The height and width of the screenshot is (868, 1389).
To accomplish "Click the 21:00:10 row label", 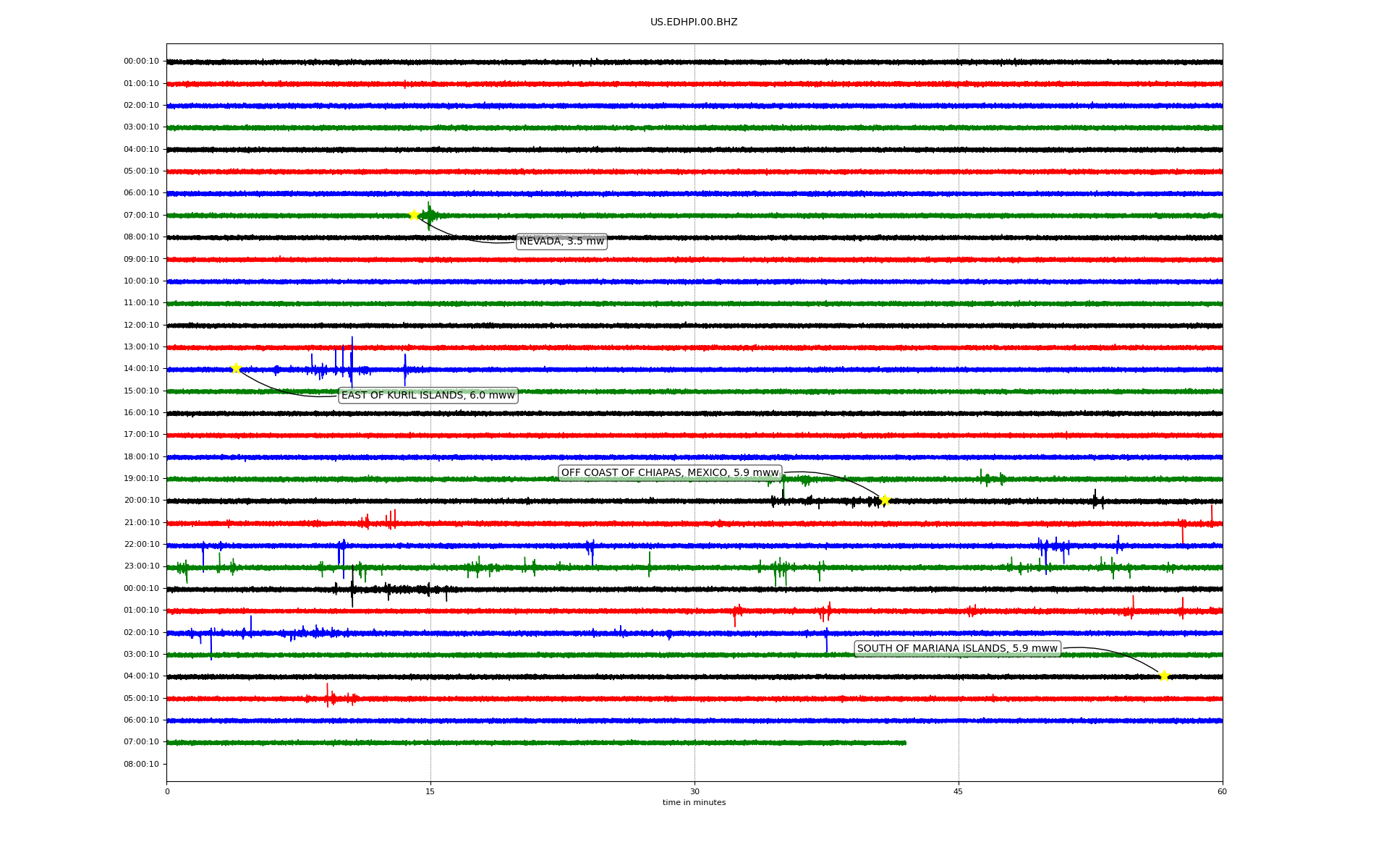I will [141, 522].
